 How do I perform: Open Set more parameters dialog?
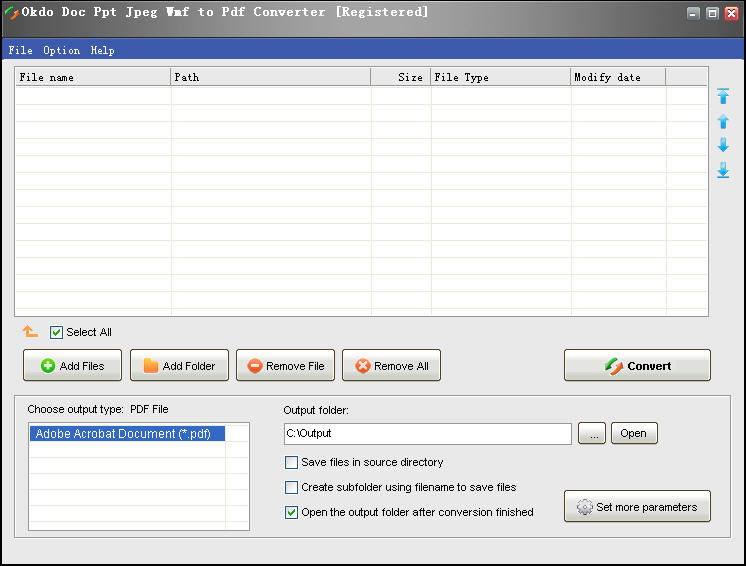click(x=638, y=506)
